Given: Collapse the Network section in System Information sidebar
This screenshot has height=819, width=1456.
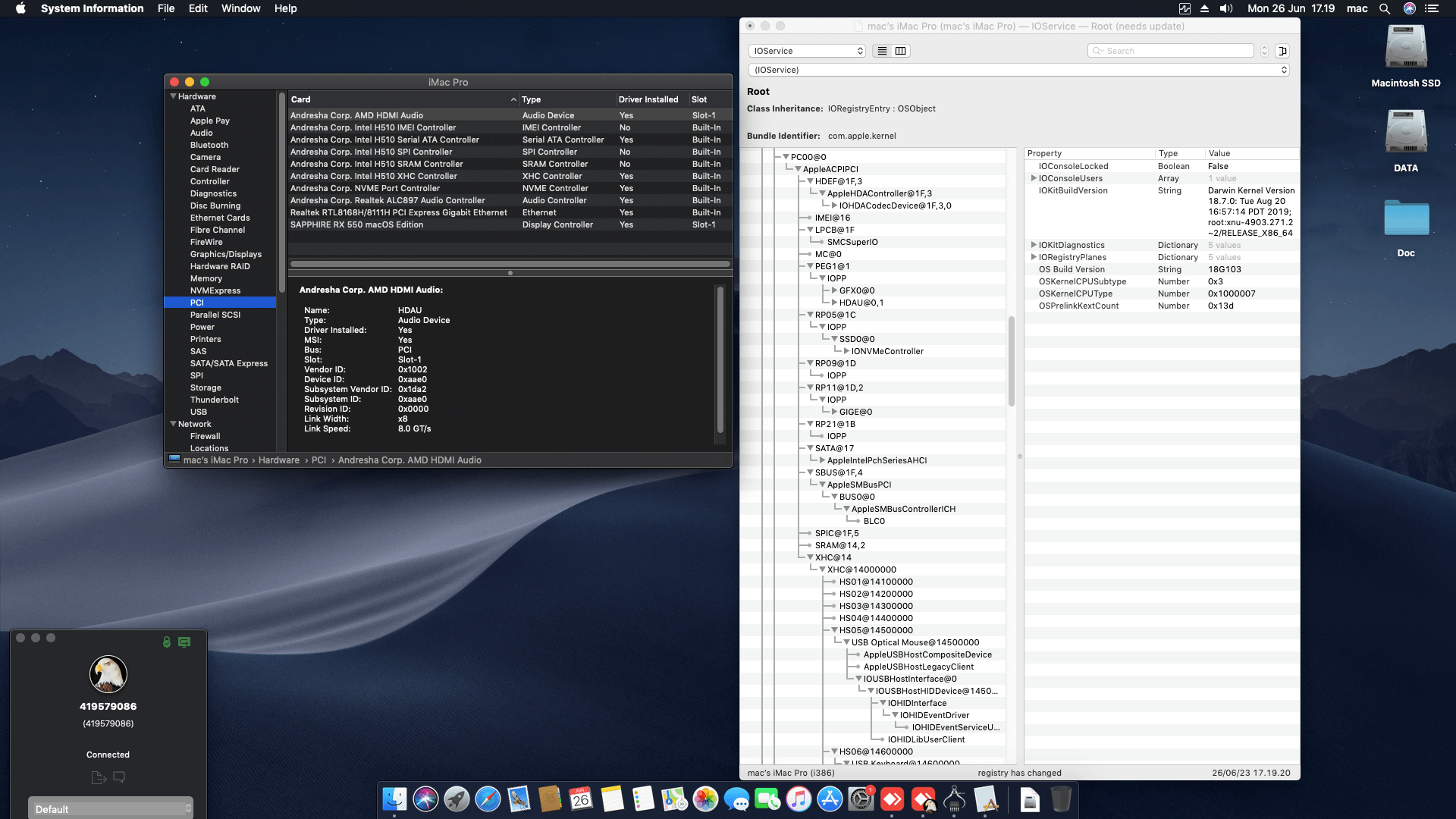Looking at the screenshot, I should 173,424.
